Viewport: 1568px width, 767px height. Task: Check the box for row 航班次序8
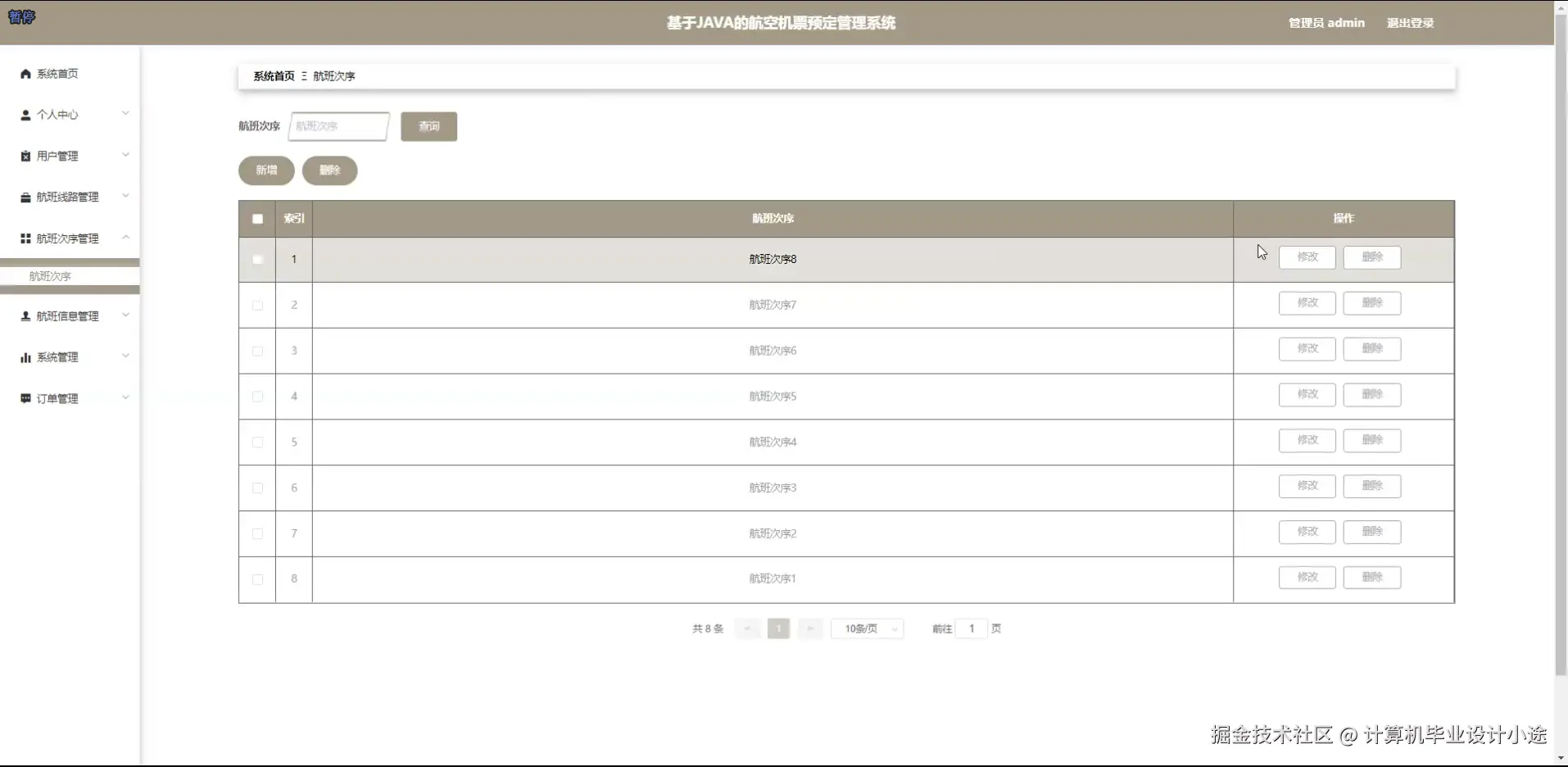tap(257, 260)
